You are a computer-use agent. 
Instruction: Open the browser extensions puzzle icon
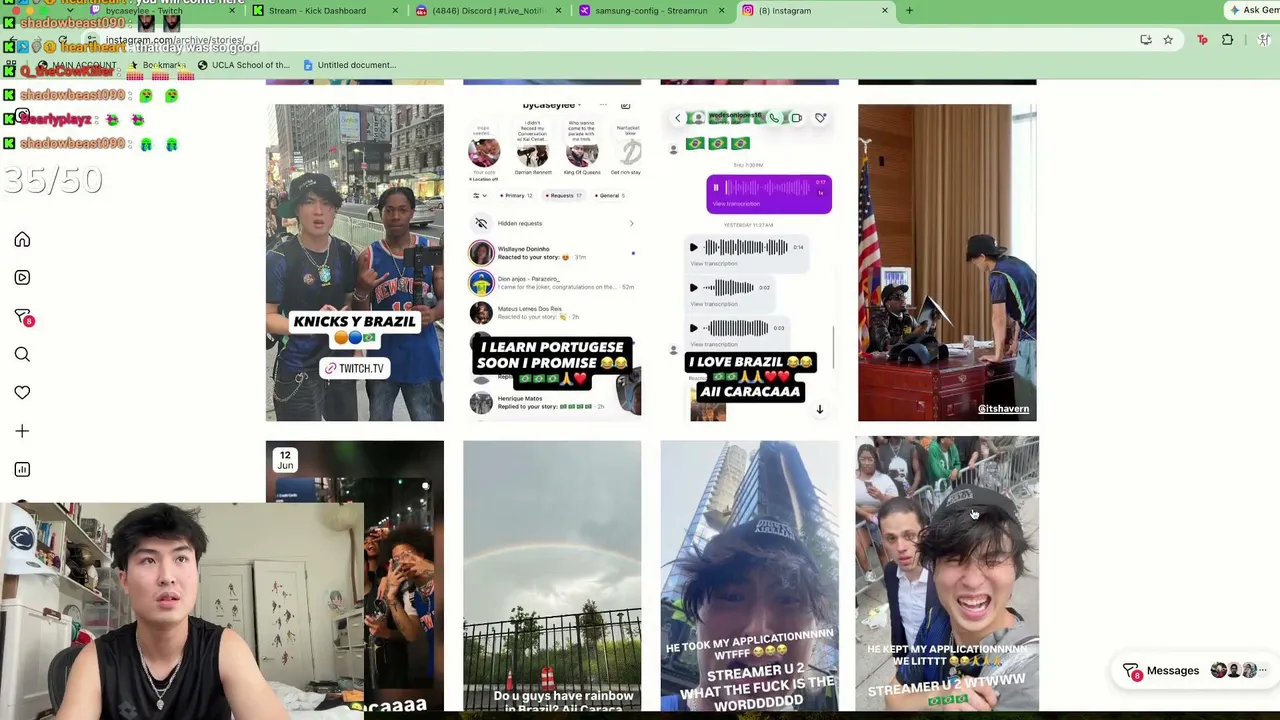[x=1228, y=40]
